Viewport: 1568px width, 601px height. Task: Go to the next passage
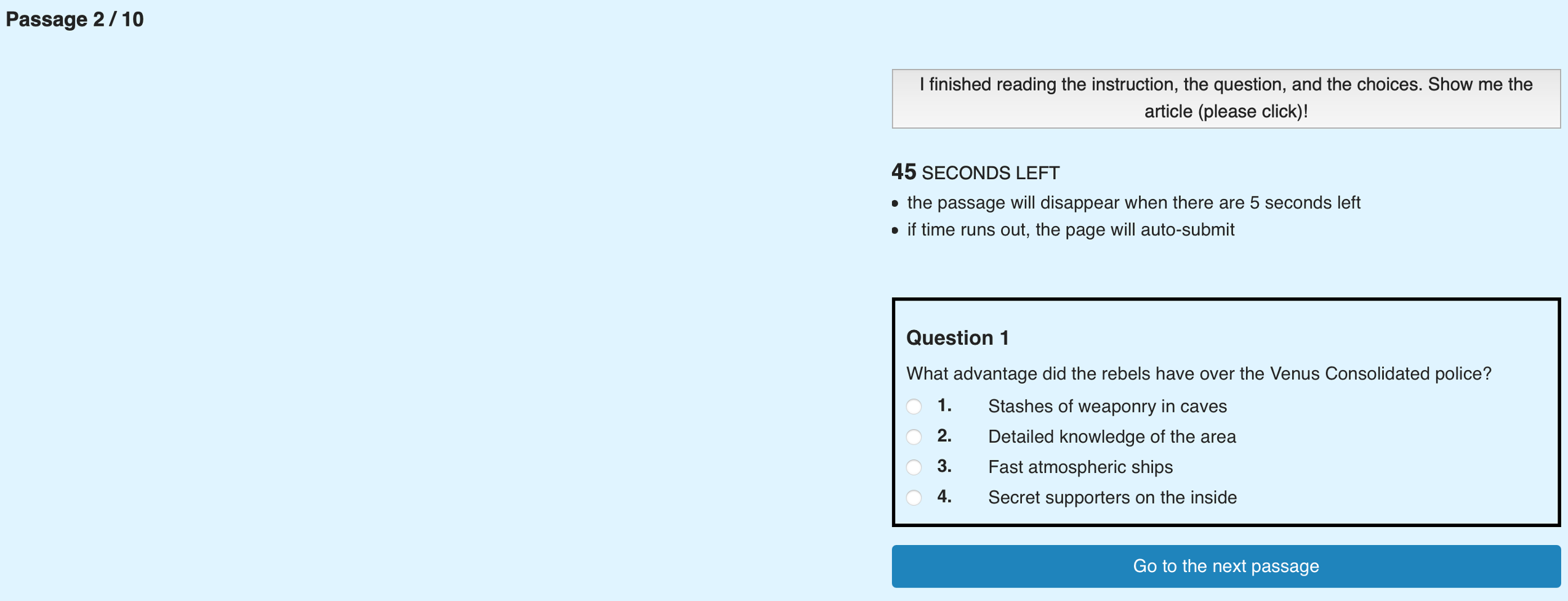[x=1225, y=566]
